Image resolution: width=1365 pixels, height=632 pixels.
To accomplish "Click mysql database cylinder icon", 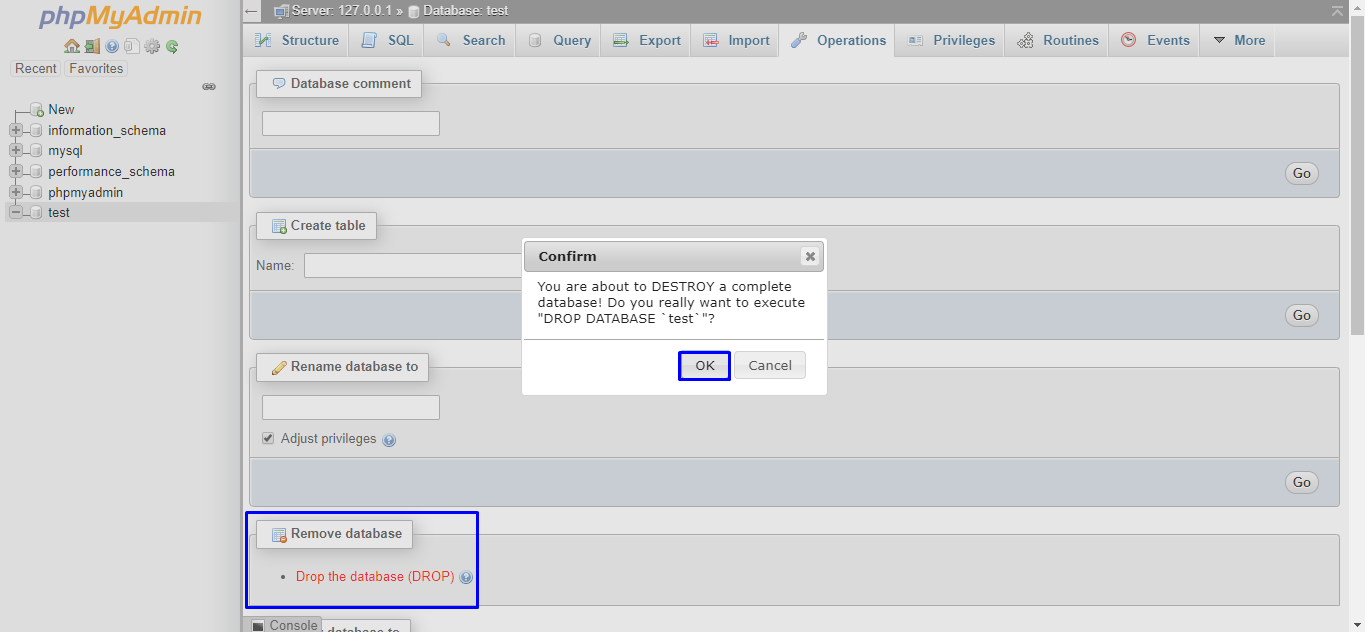I will (37, 151).
